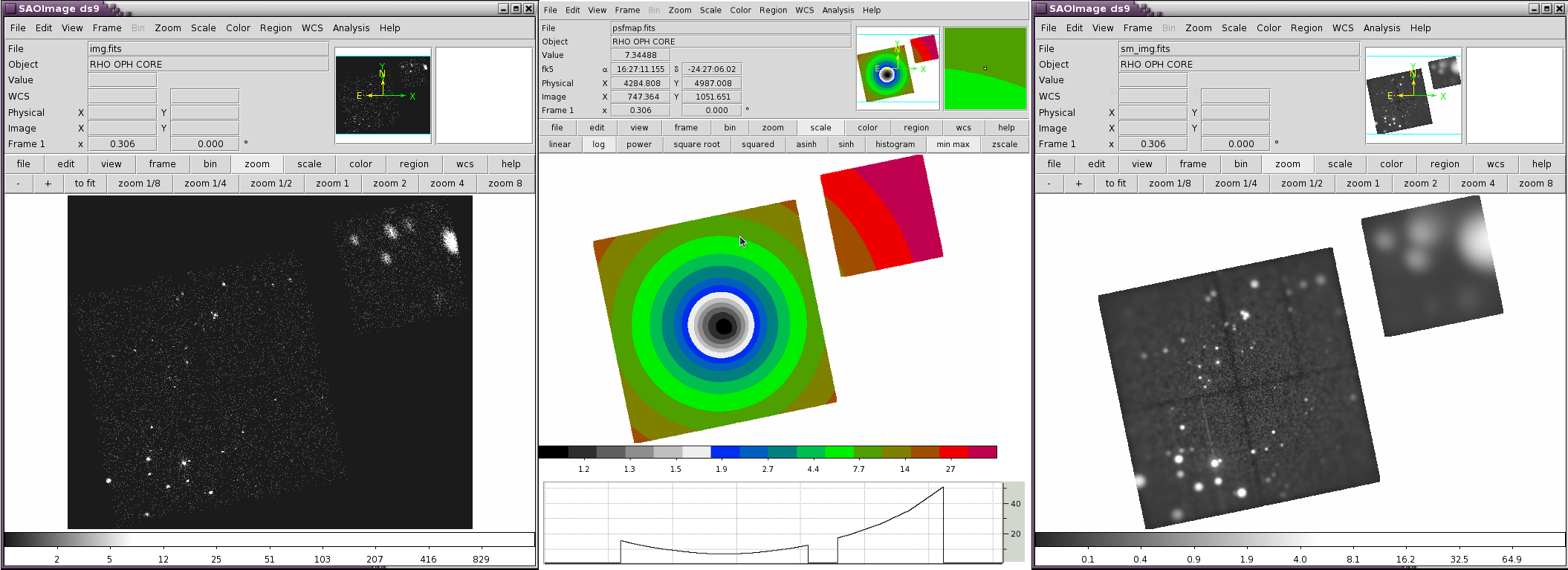Click the minus zoom-out button in sm_img.fits window
This screenshot has height=570, width=1568.
click(x=1049, y=184)
